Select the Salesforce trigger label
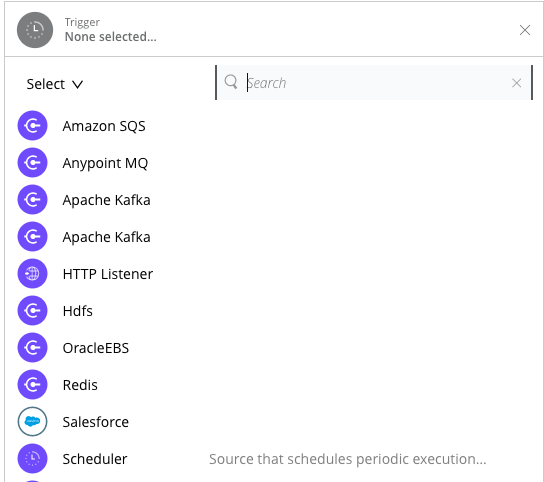Screen dimensions: 544x482 click(x=95, y=422)
